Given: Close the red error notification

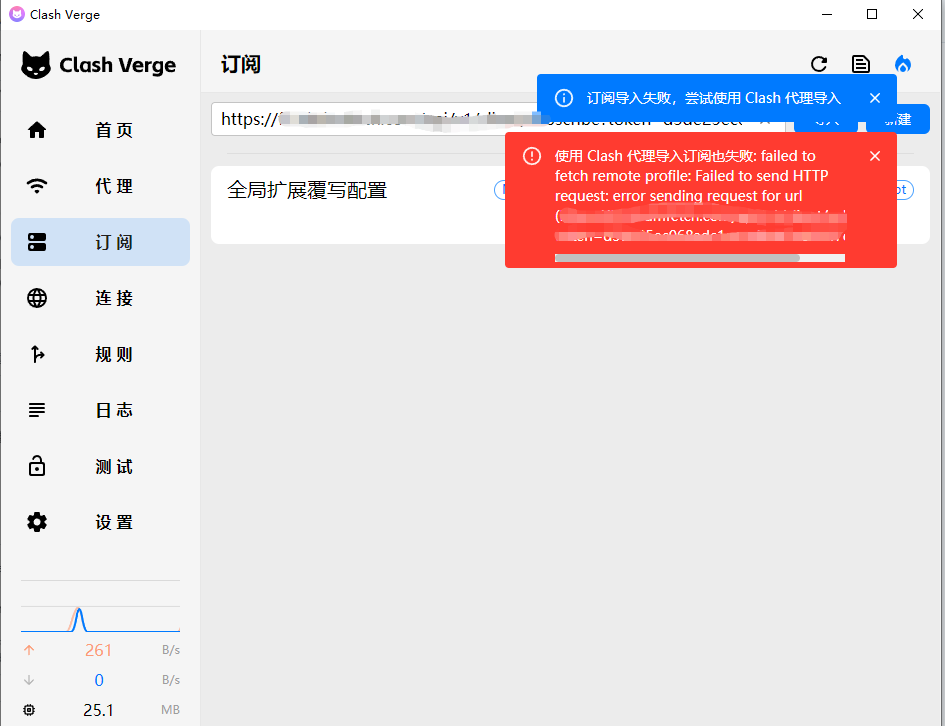Looking at the screenshot, I should (x=875, y=156).
